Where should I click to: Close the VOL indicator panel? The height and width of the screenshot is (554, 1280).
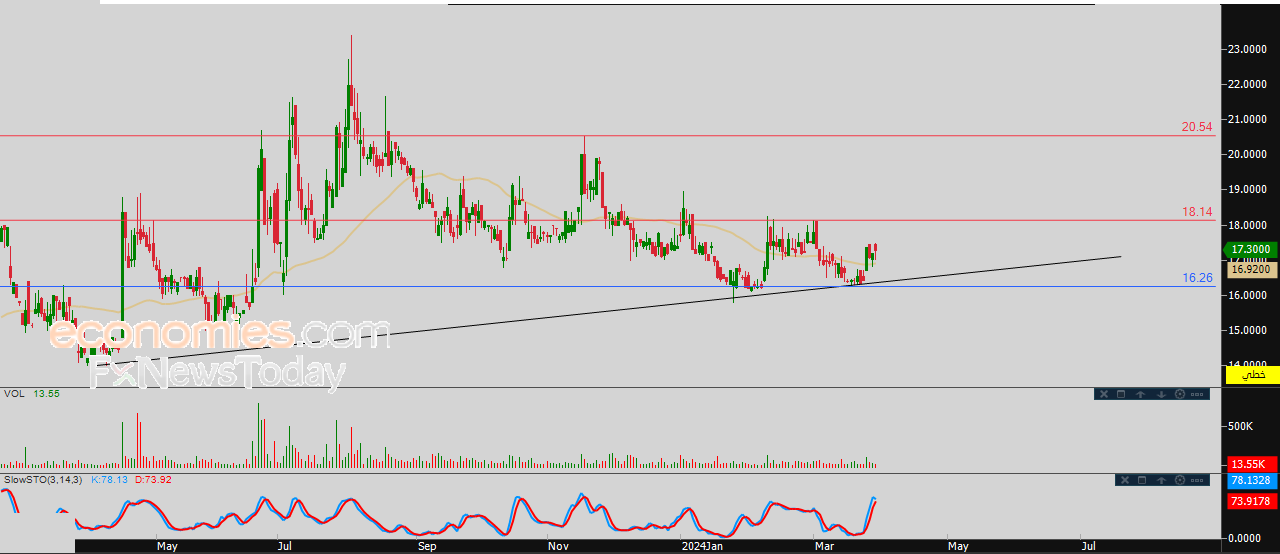(x=1104, y=394)
